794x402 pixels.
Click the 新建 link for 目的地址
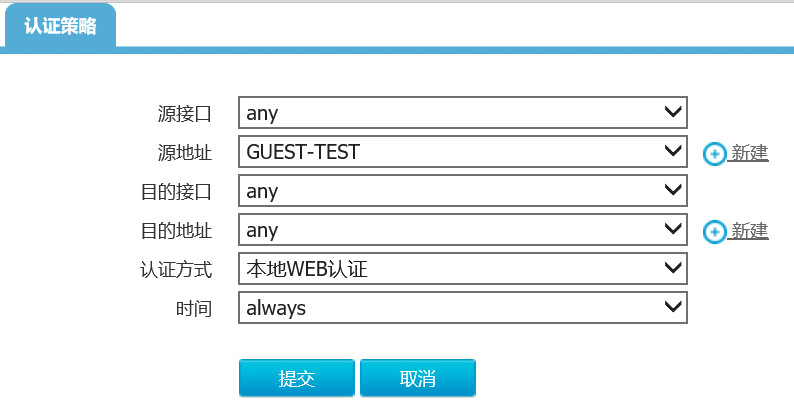pyautogui.click(x=749, y=231)
